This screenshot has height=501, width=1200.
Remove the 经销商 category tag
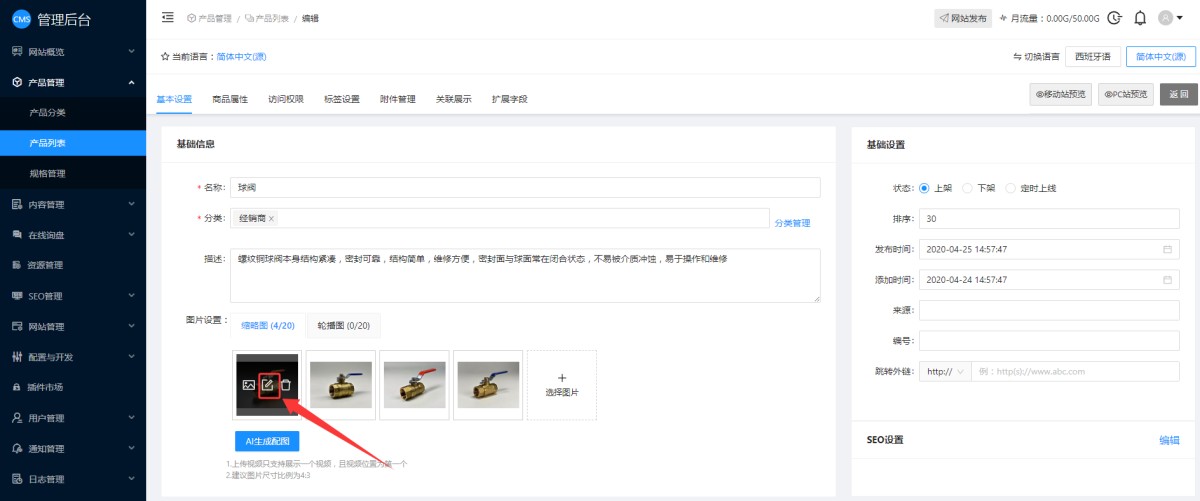[272, 218]
